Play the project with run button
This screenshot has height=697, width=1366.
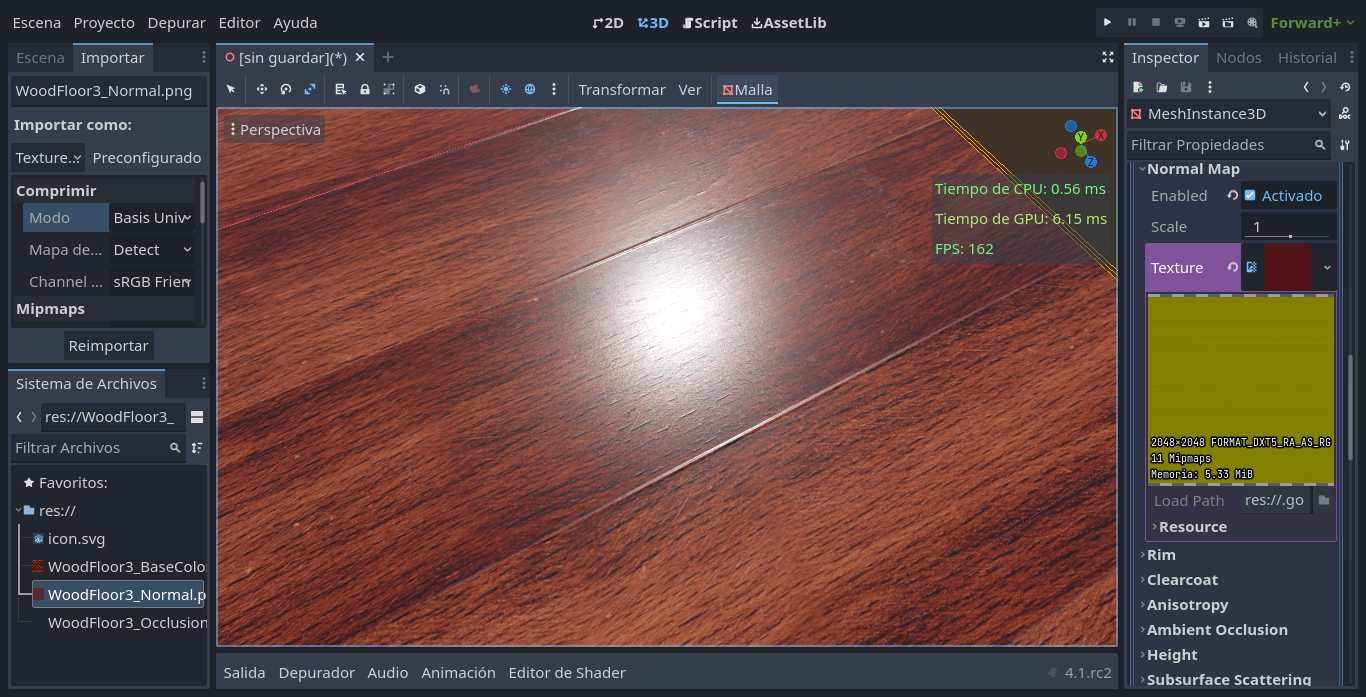(x=1107, y=22)
